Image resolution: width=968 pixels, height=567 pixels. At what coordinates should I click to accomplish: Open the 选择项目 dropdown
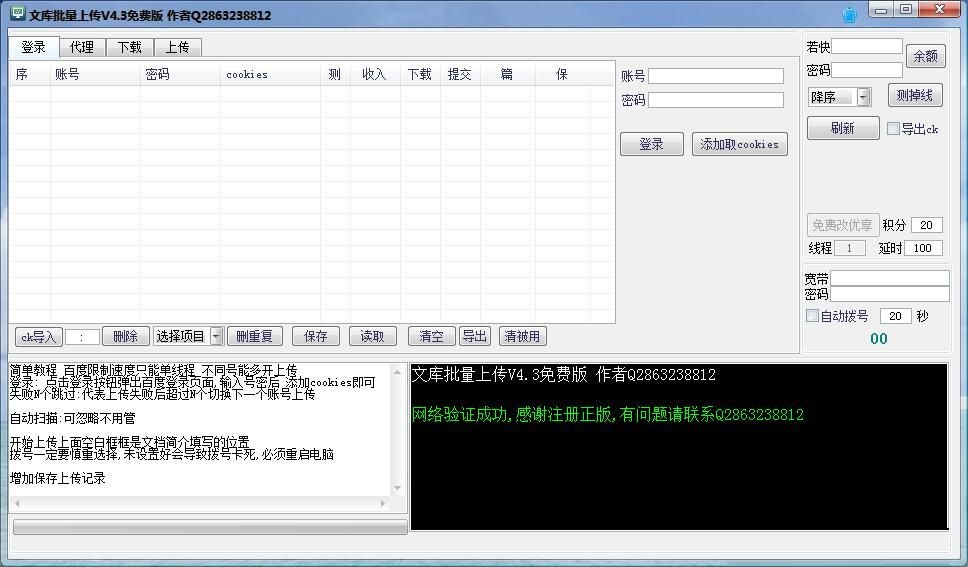[x=216, y=337]
